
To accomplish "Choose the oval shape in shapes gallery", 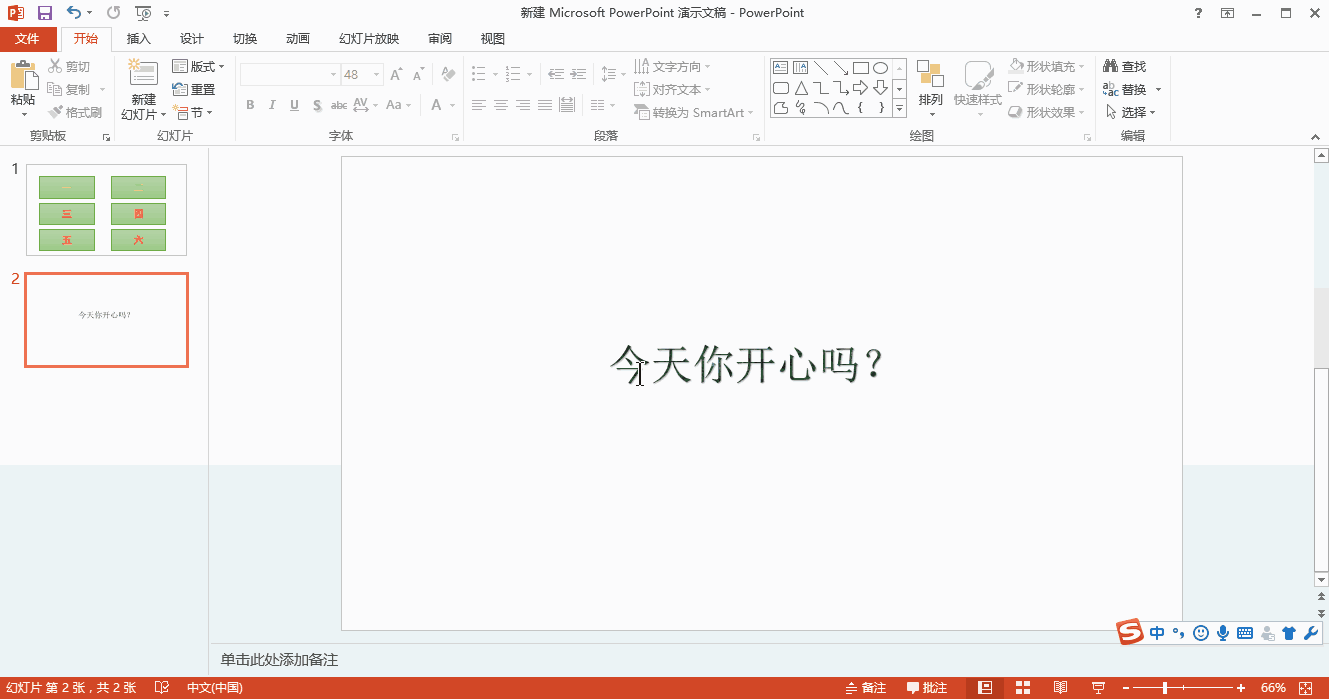I will [x=880, y=68].
